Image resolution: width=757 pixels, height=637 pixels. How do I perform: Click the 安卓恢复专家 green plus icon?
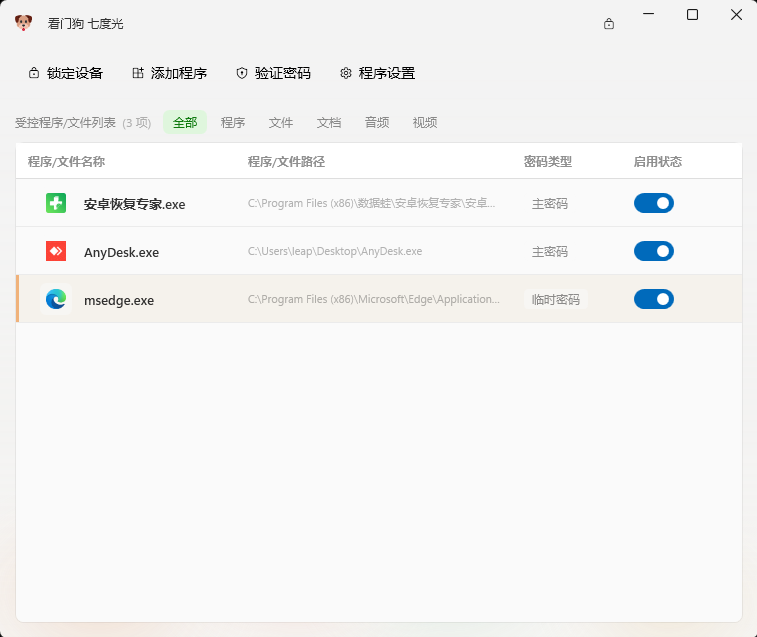(x=56, y=203)
